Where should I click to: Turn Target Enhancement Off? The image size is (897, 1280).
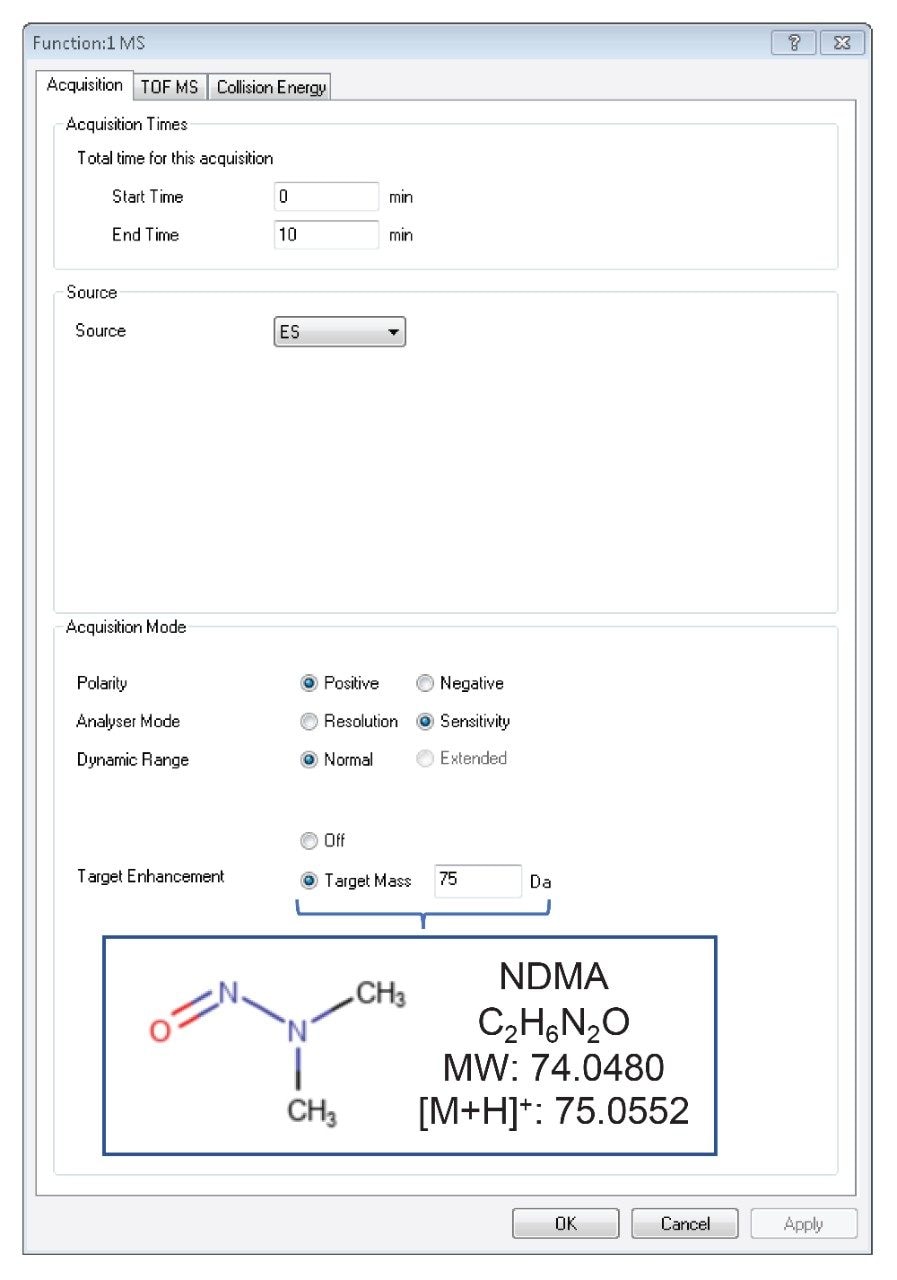309,841
